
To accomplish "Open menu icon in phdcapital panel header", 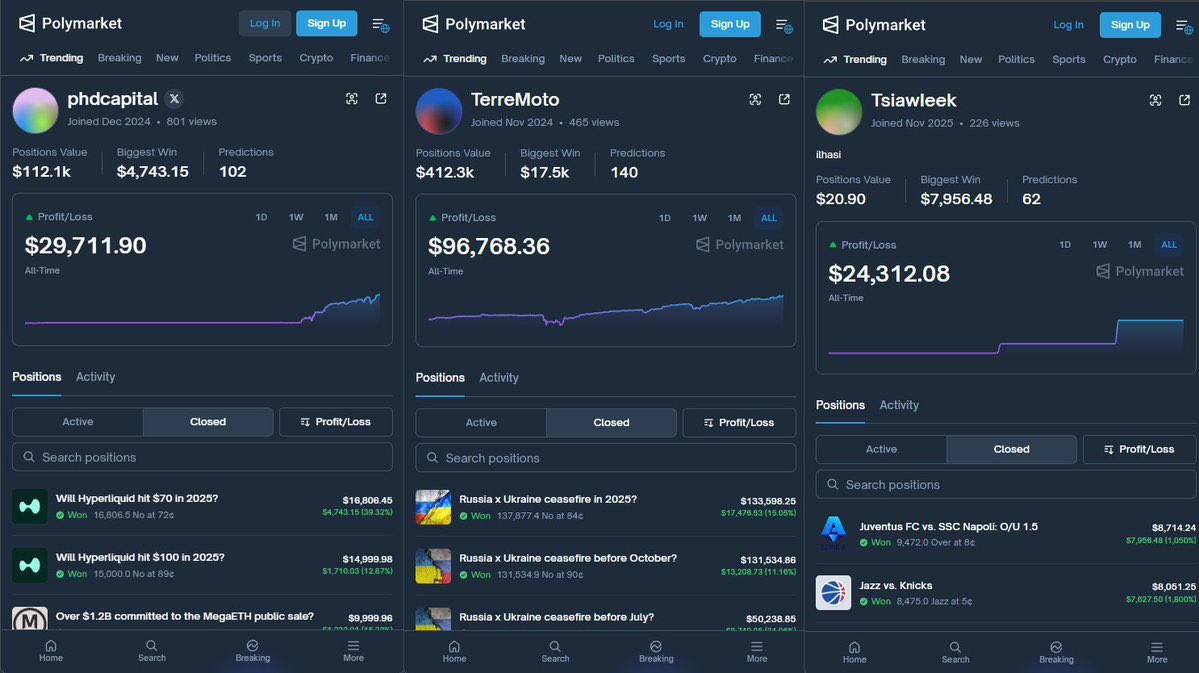I will pyautogui.click(x=380, y=25).
